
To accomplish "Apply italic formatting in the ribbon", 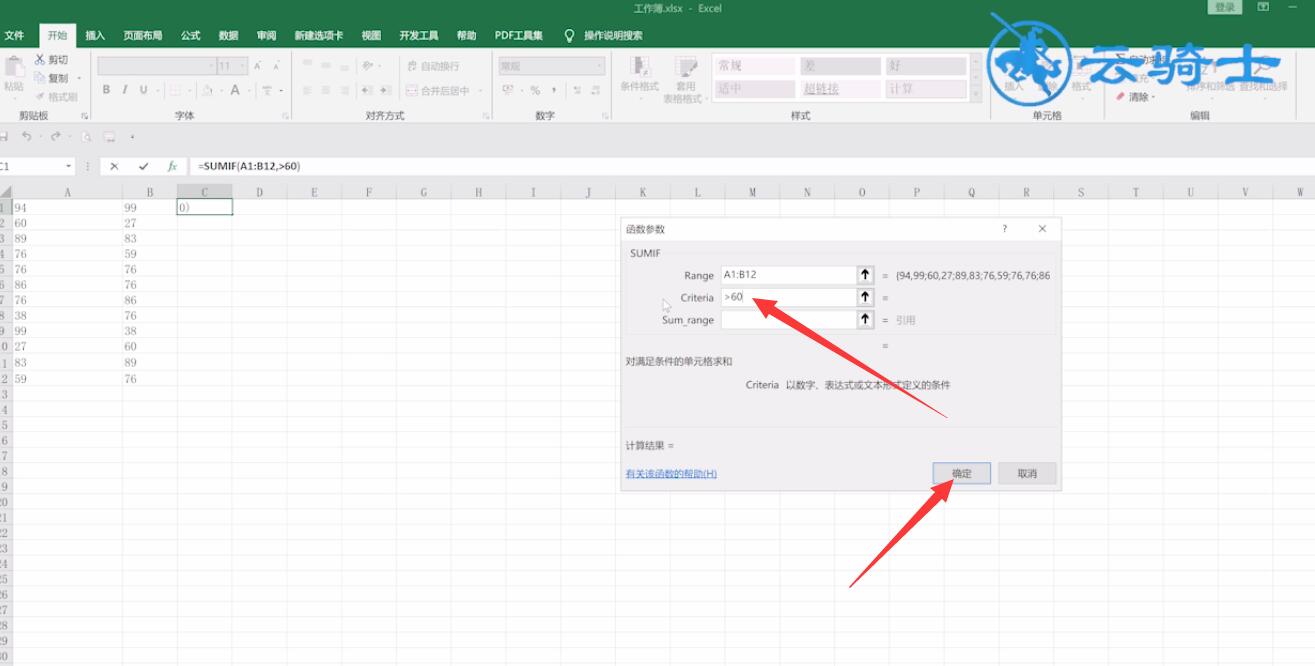I will 126,90.
